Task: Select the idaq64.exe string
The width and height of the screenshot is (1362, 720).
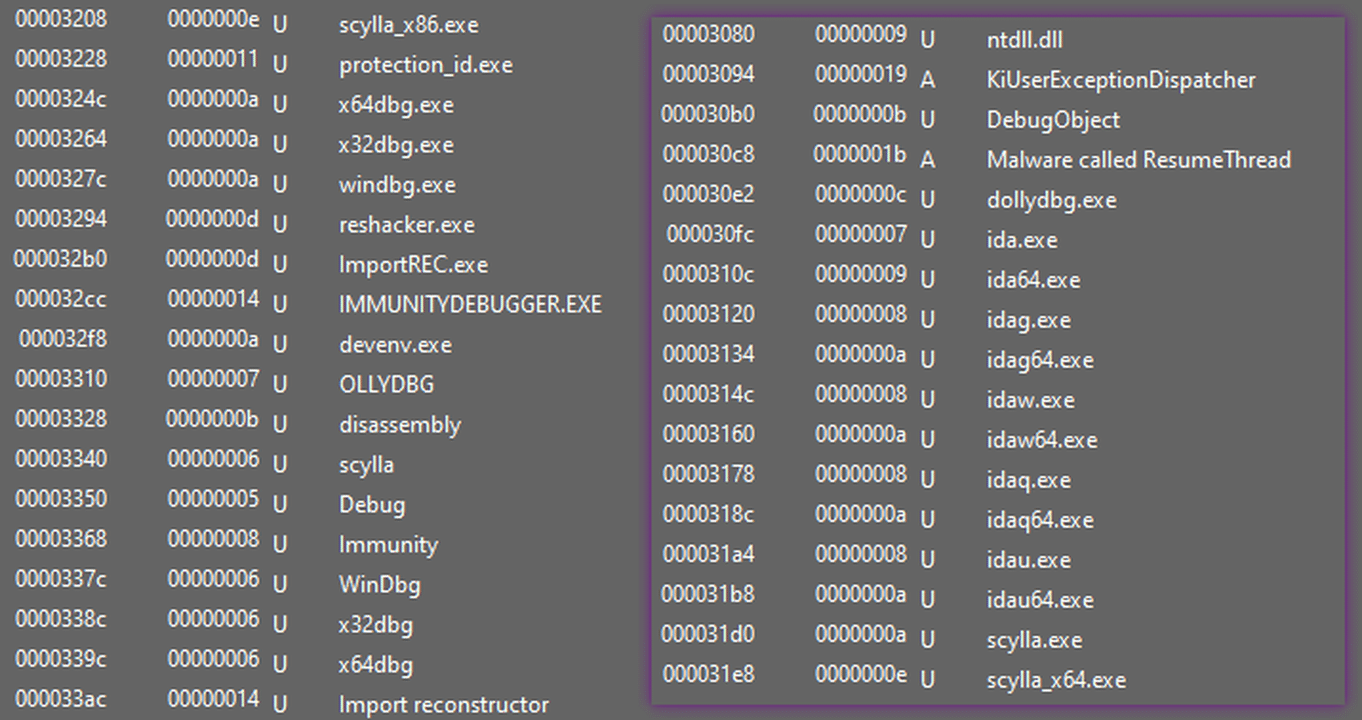Action: [1040, 520]
